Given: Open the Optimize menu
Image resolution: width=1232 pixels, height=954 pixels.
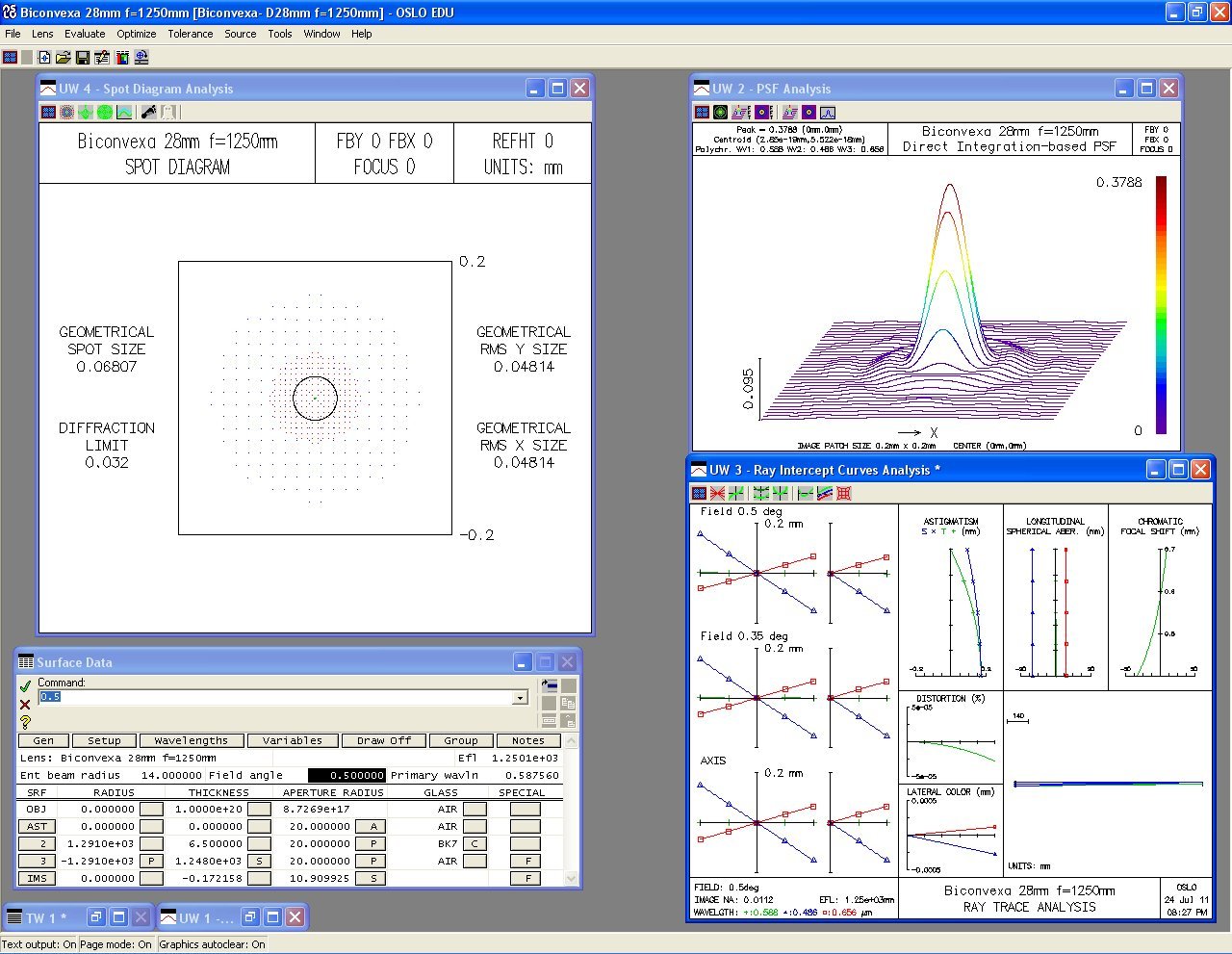Looking at the screenshot, I should pyautogui.click(x=137, y=34).
